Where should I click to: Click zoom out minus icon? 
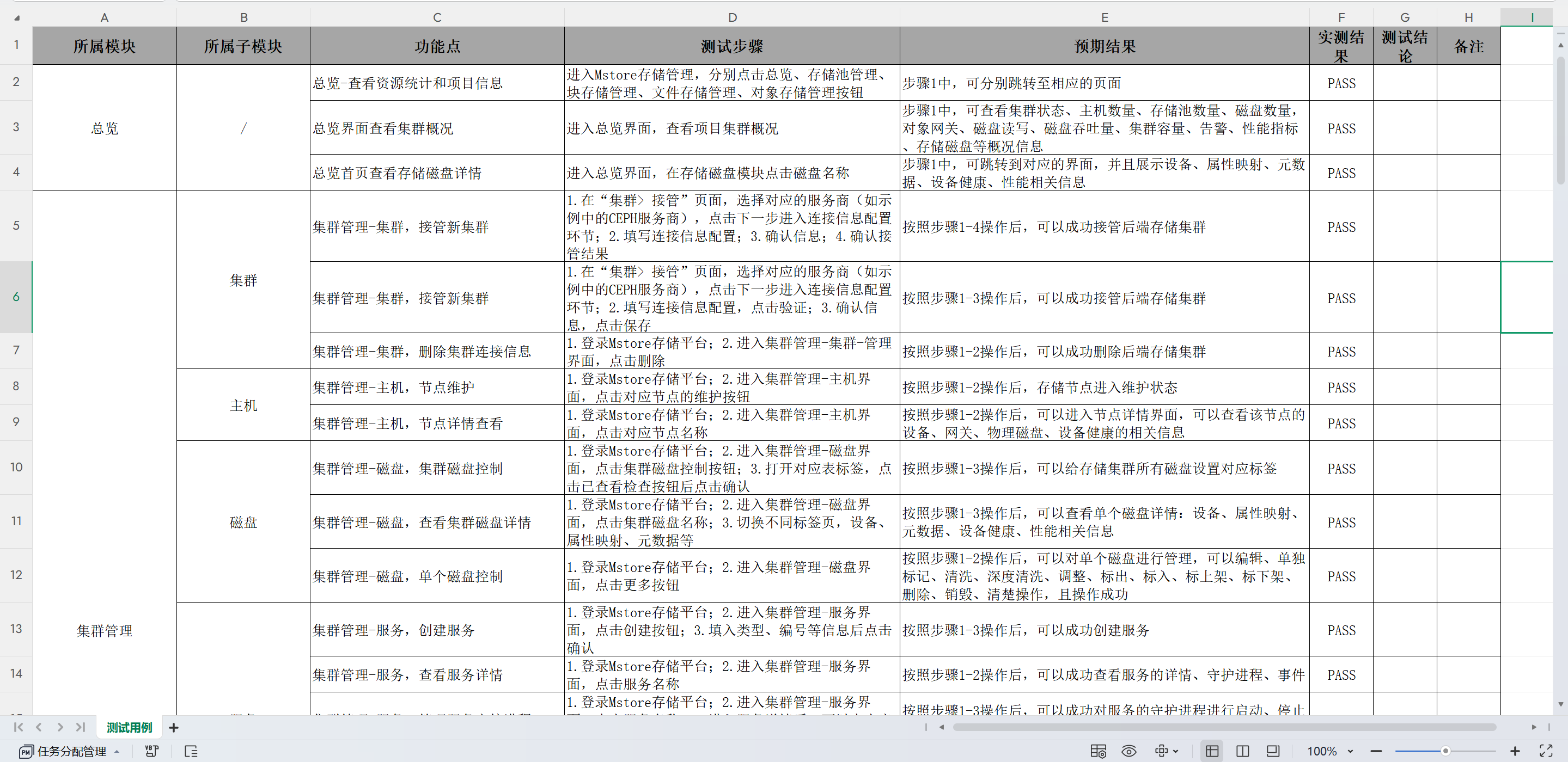(1376, 751)
